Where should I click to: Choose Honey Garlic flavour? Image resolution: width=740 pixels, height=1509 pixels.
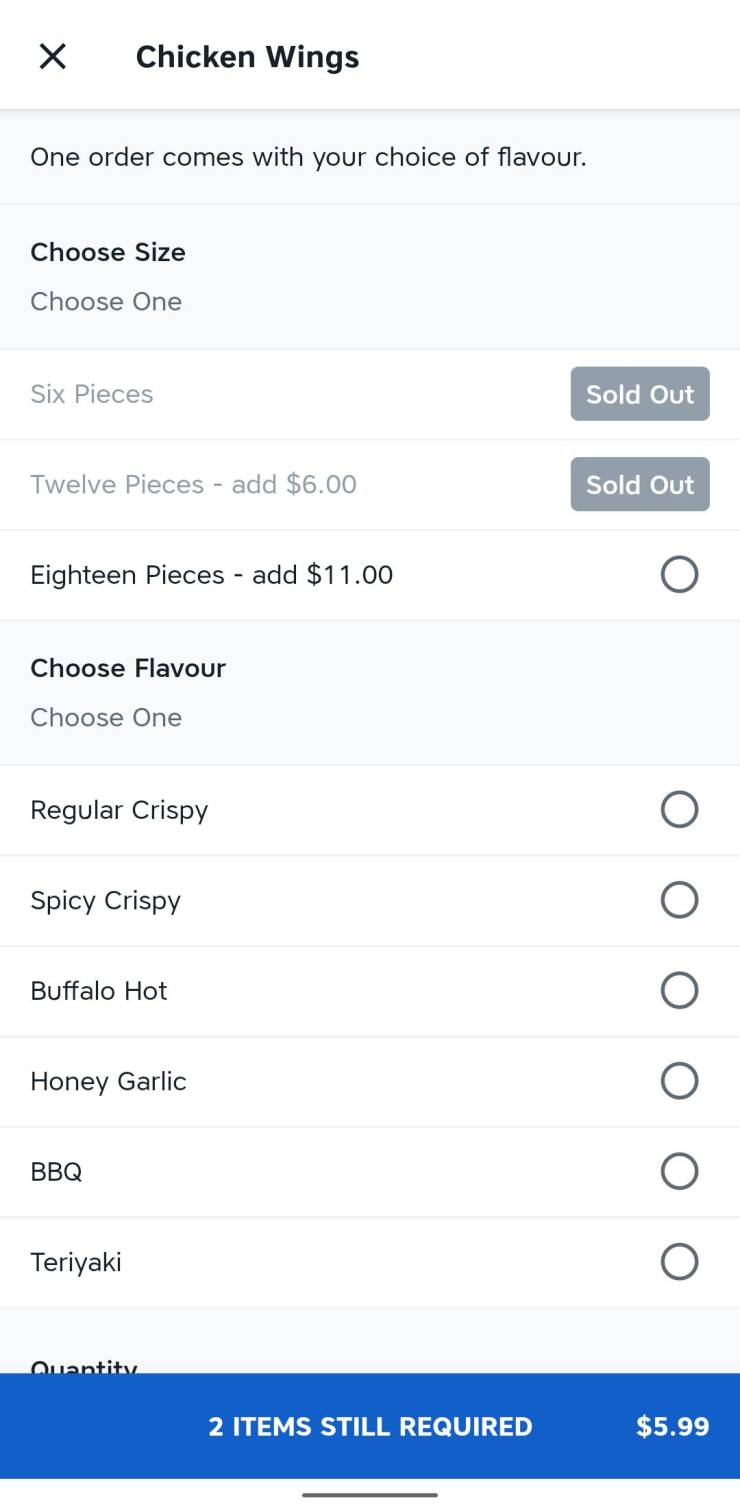click(679, 1081)
